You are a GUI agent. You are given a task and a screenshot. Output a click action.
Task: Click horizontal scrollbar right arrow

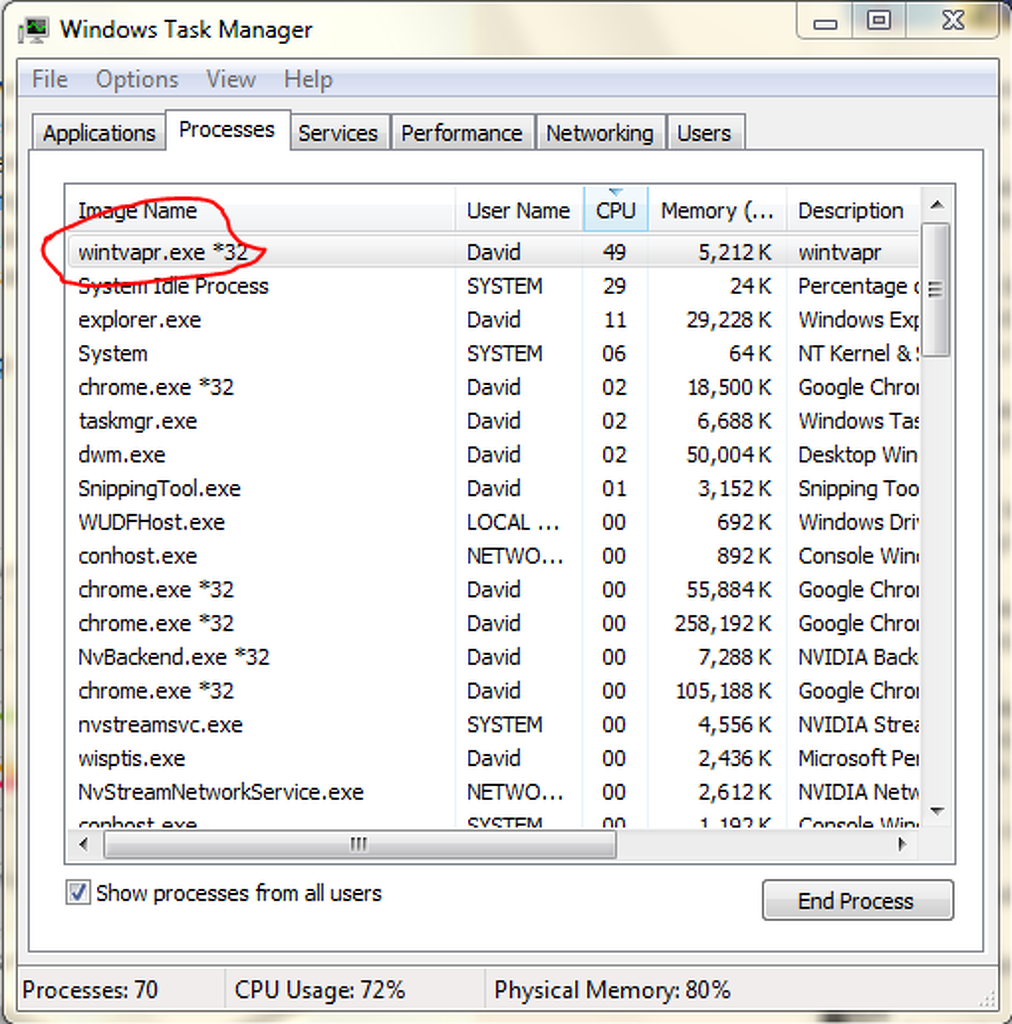pos(902,844)
